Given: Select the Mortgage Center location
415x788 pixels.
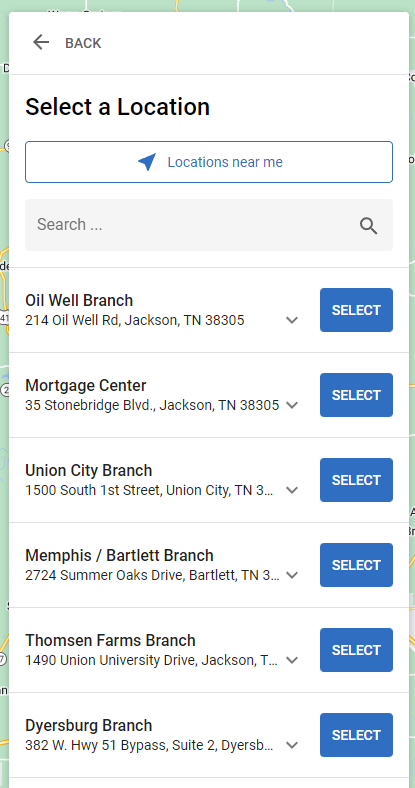Looking at the screenshot, I should coord(356,395).
